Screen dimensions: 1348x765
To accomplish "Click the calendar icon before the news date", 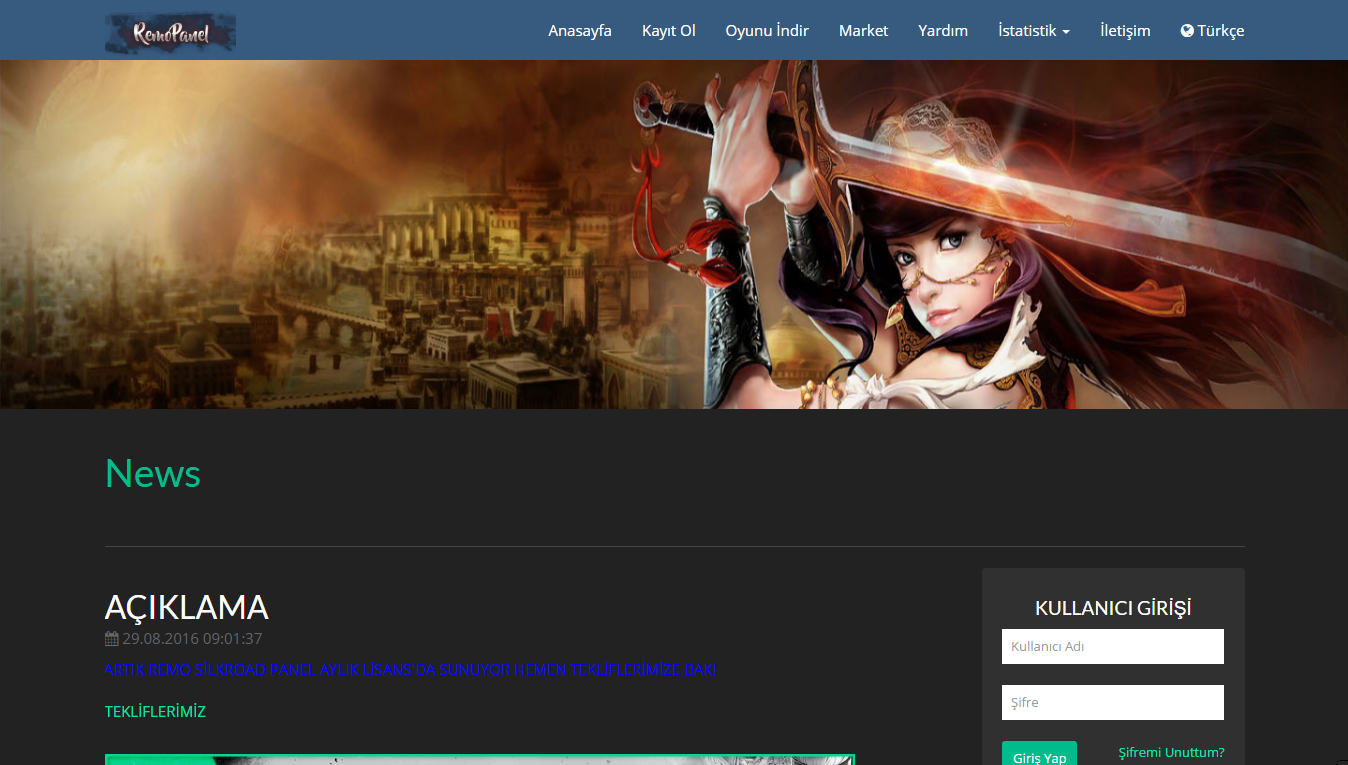I will 111,639.
